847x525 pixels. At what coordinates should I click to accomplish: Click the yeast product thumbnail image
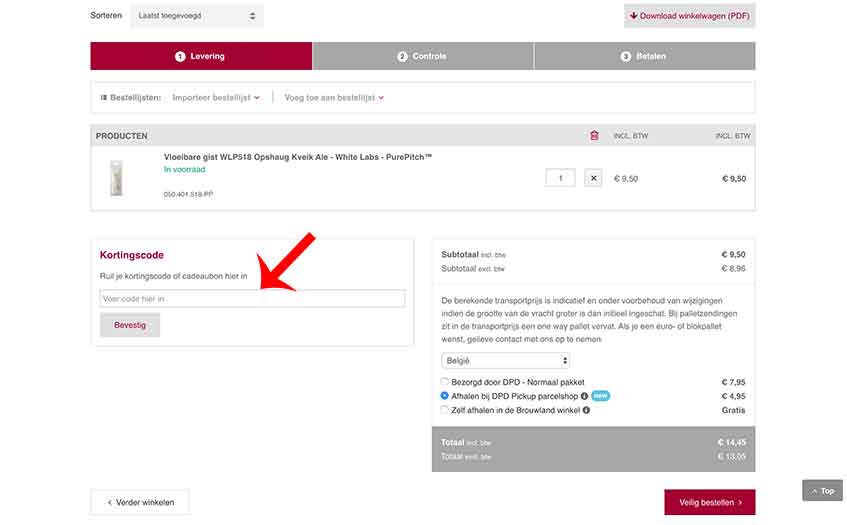coord(116,177)
